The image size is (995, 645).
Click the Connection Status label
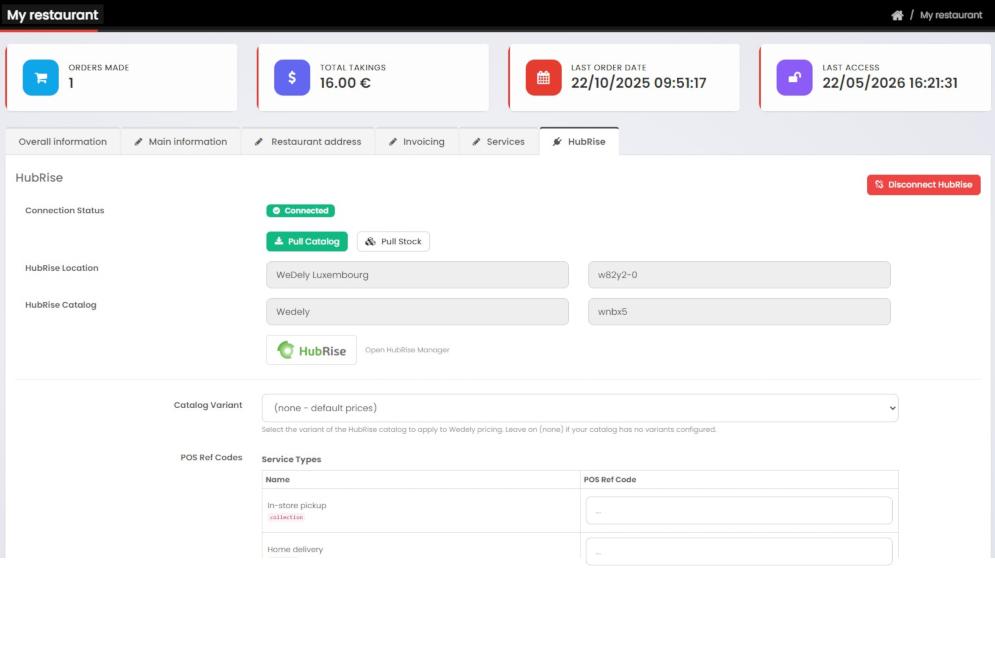pyautogui.click(x=65, y=210)
